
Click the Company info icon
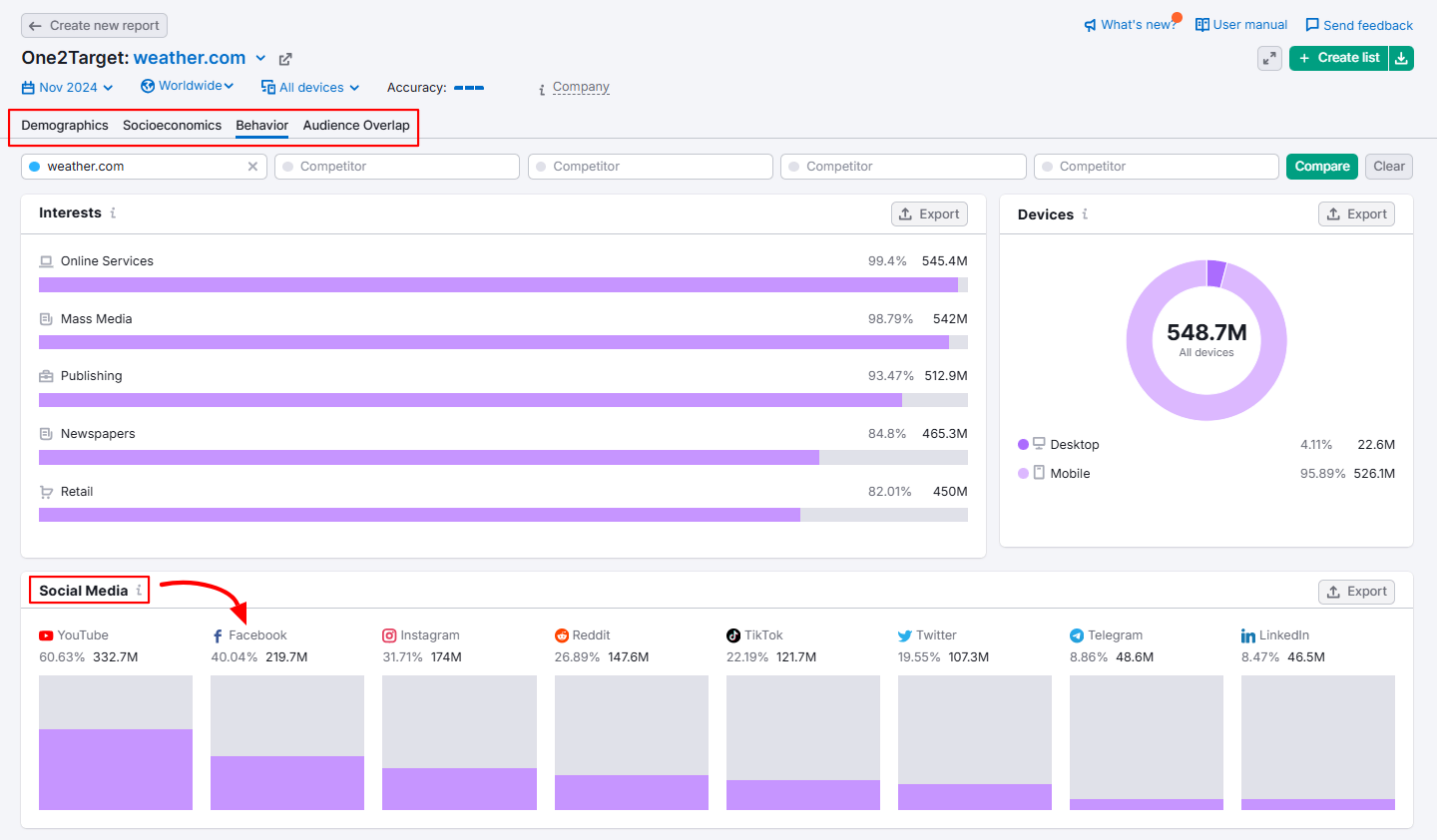[x=542, y=89]
